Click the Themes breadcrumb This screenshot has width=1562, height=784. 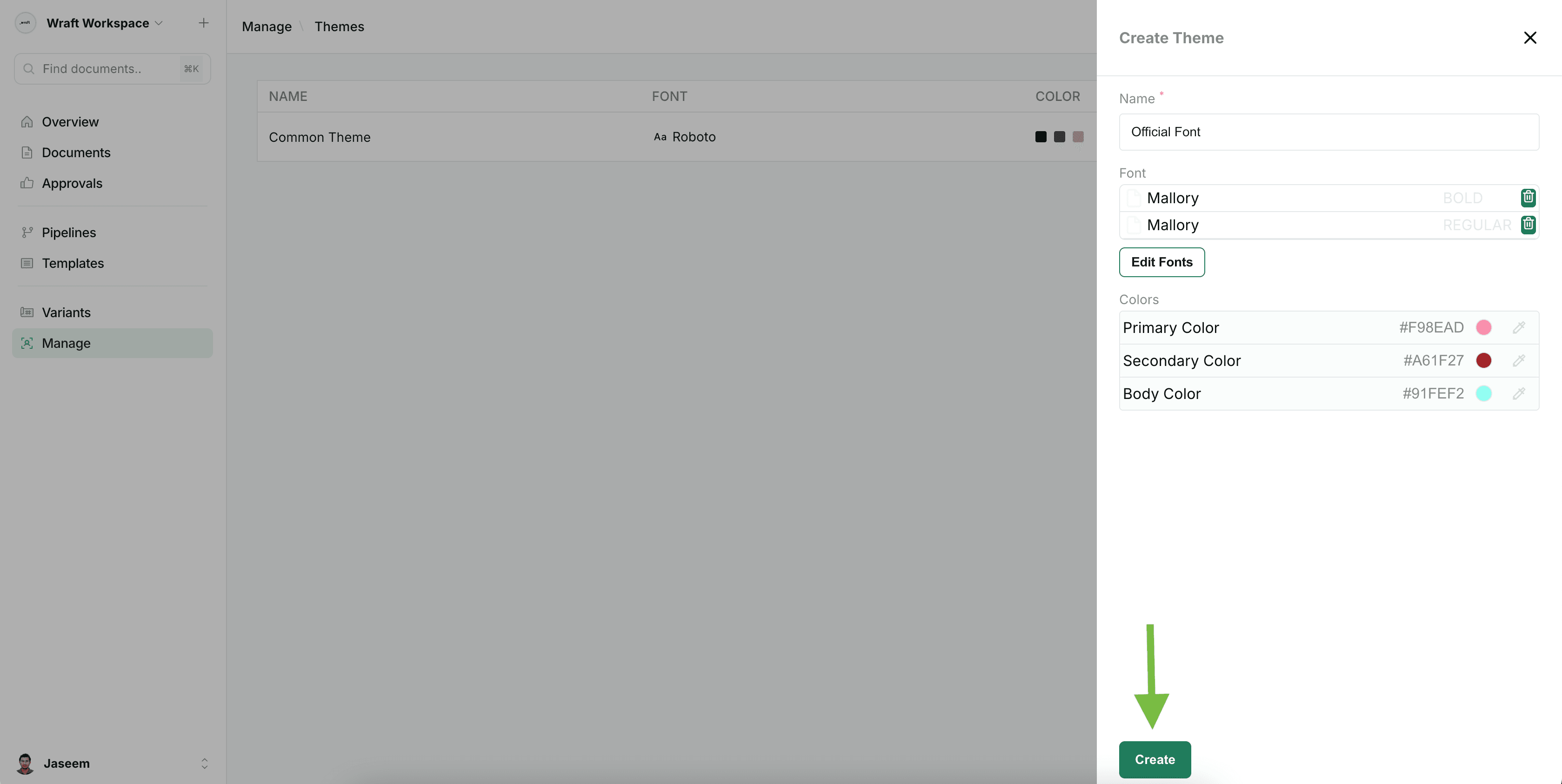pyautogui.click(x=339, y=27)
